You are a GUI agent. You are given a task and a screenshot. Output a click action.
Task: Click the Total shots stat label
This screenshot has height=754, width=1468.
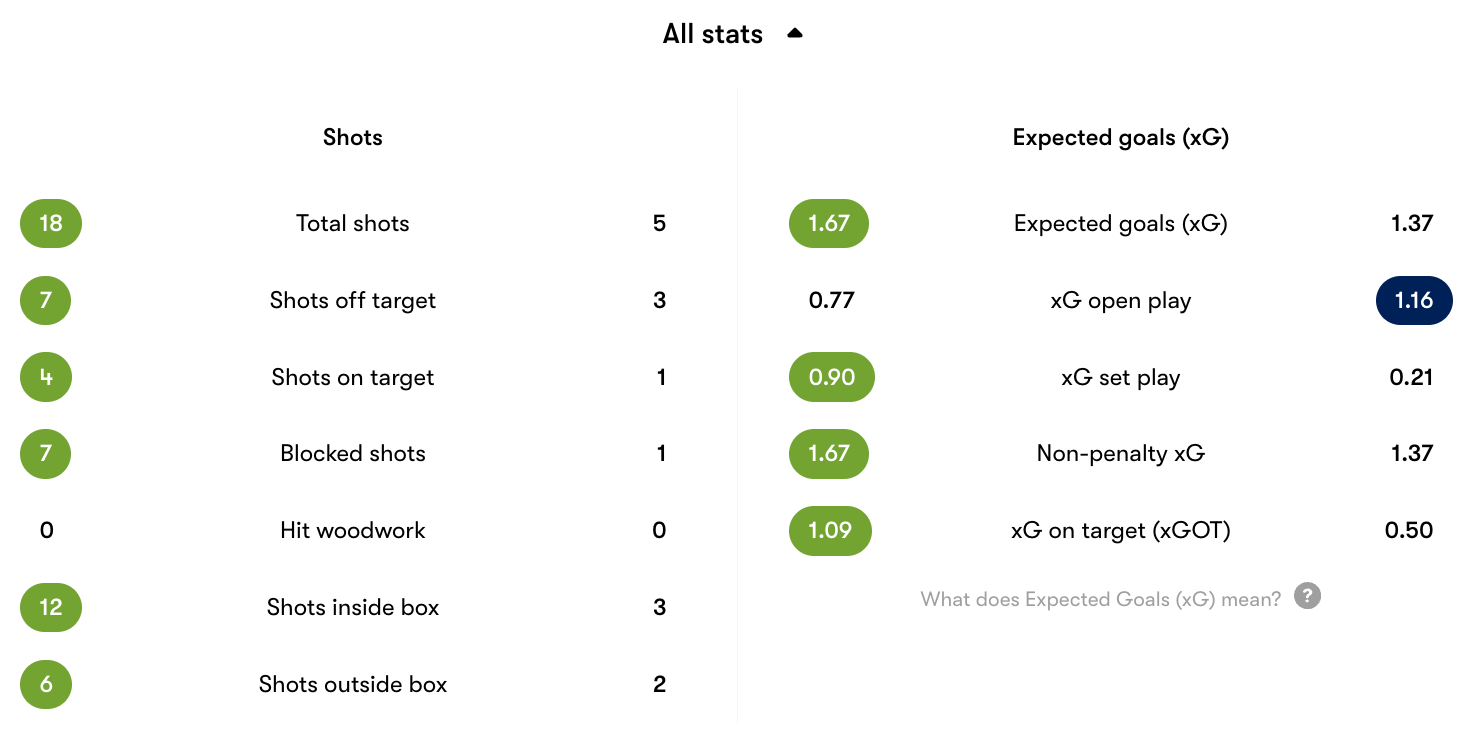pyautogui.click(x=353, y=223)
